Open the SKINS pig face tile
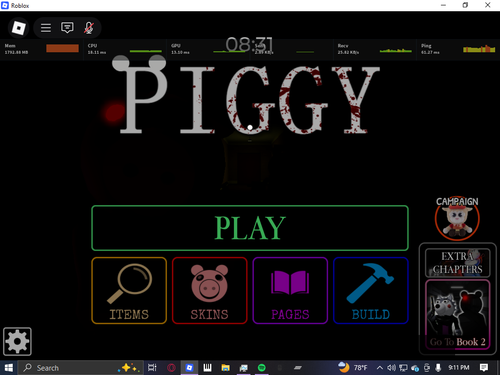500x375 pixels. click(x=210, y=290)
